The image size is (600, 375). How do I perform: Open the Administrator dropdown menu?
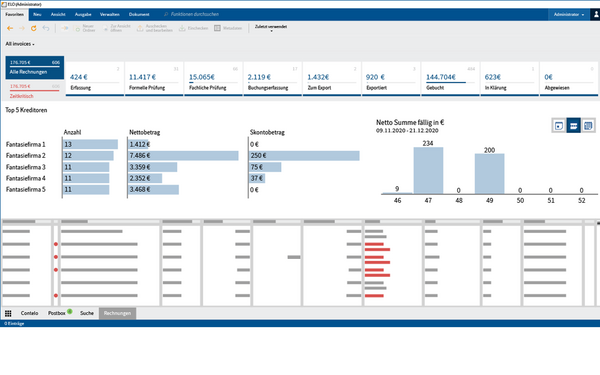pyautogui.click(x=569, y=15)
